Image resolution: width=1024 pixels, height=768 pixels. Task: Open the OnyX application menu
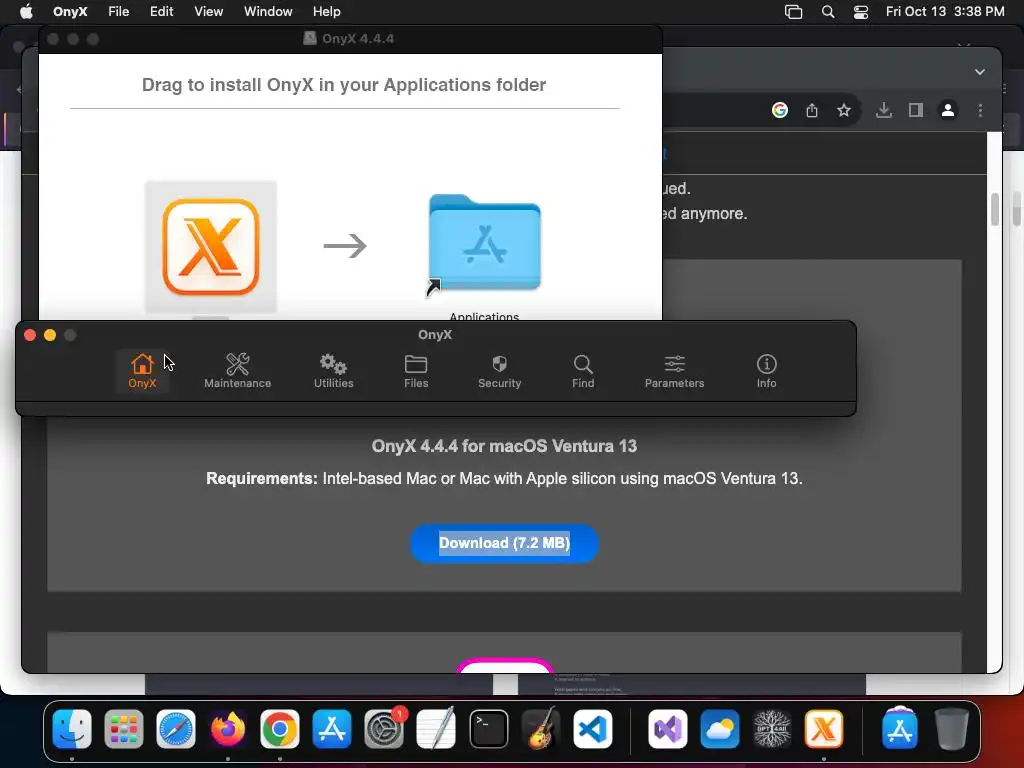(70, 12)
